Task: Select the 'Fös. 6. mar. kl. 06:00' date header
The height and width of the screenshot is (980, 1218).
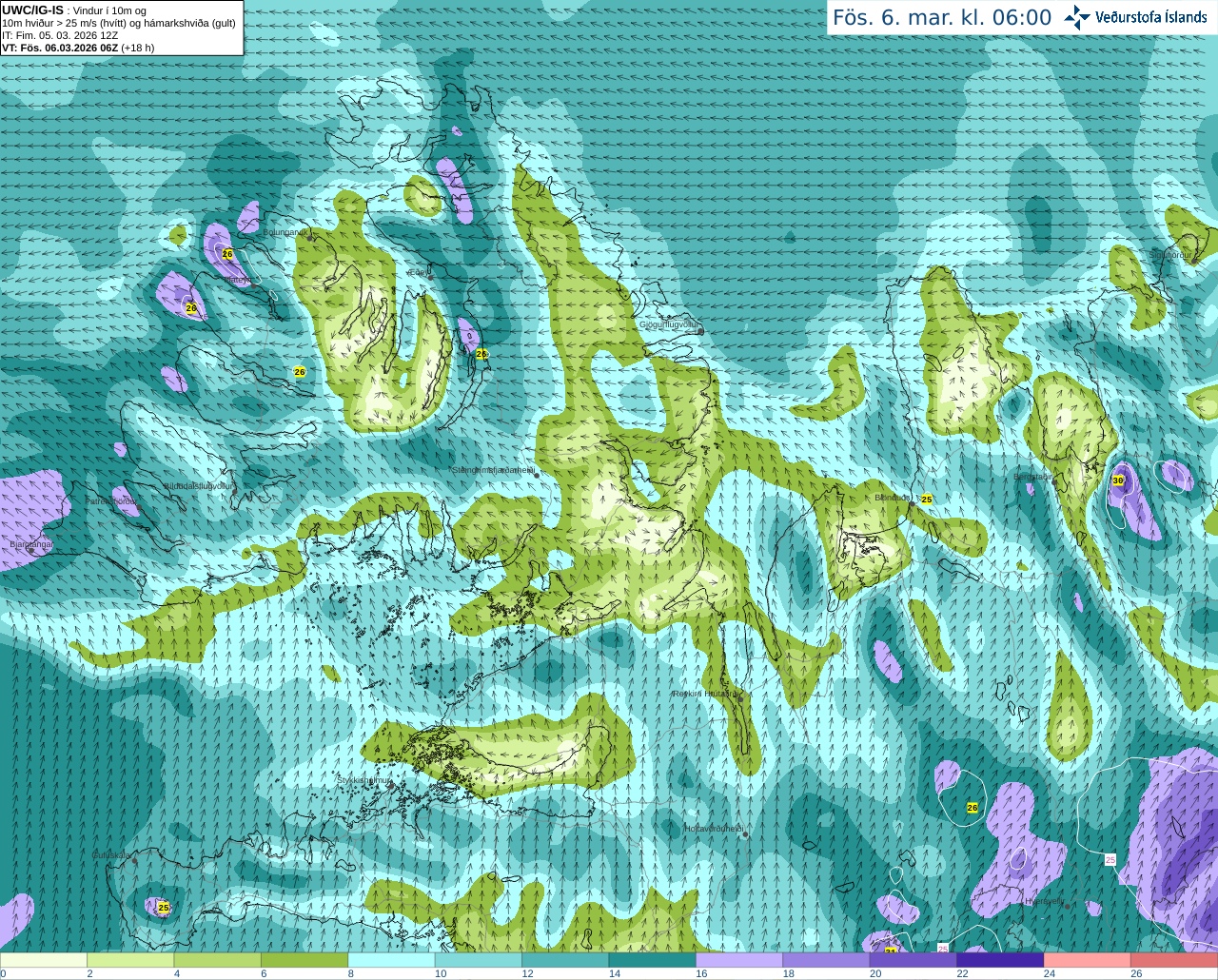Action: tap(942, 18)
